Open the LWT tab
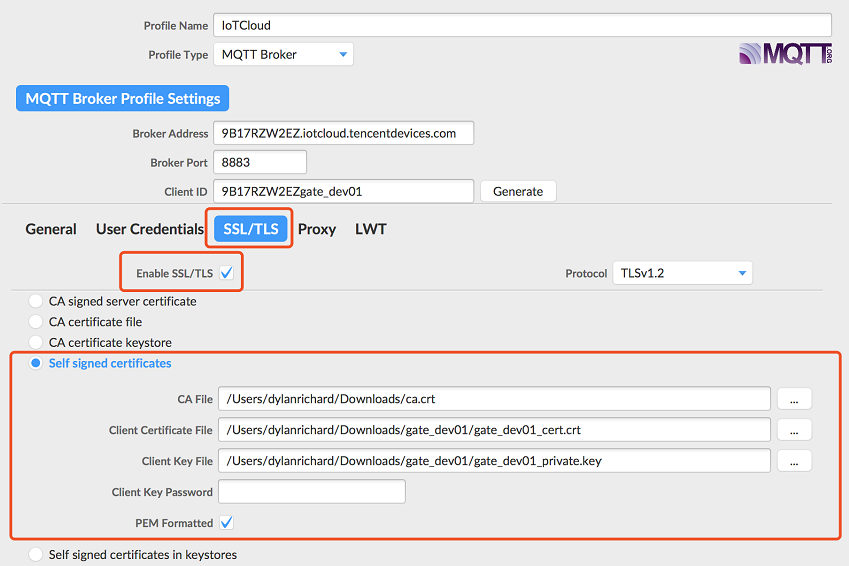849x566 pixels. tap(371, 229)
